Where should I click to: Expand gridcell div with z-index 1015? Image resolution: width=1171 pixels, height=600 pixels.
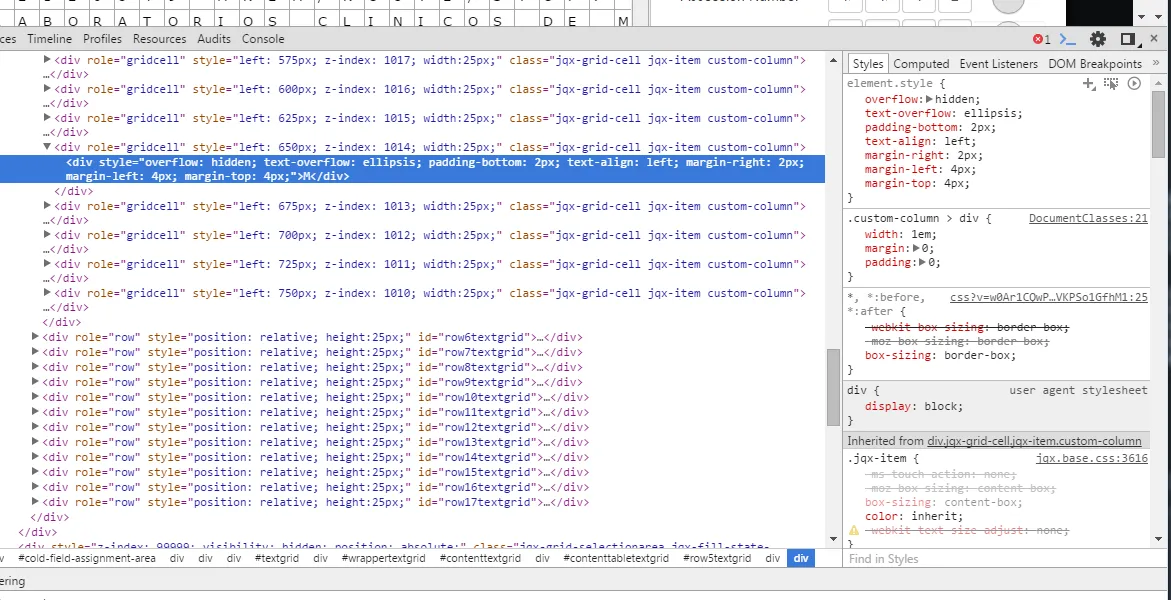click(47, 117)
